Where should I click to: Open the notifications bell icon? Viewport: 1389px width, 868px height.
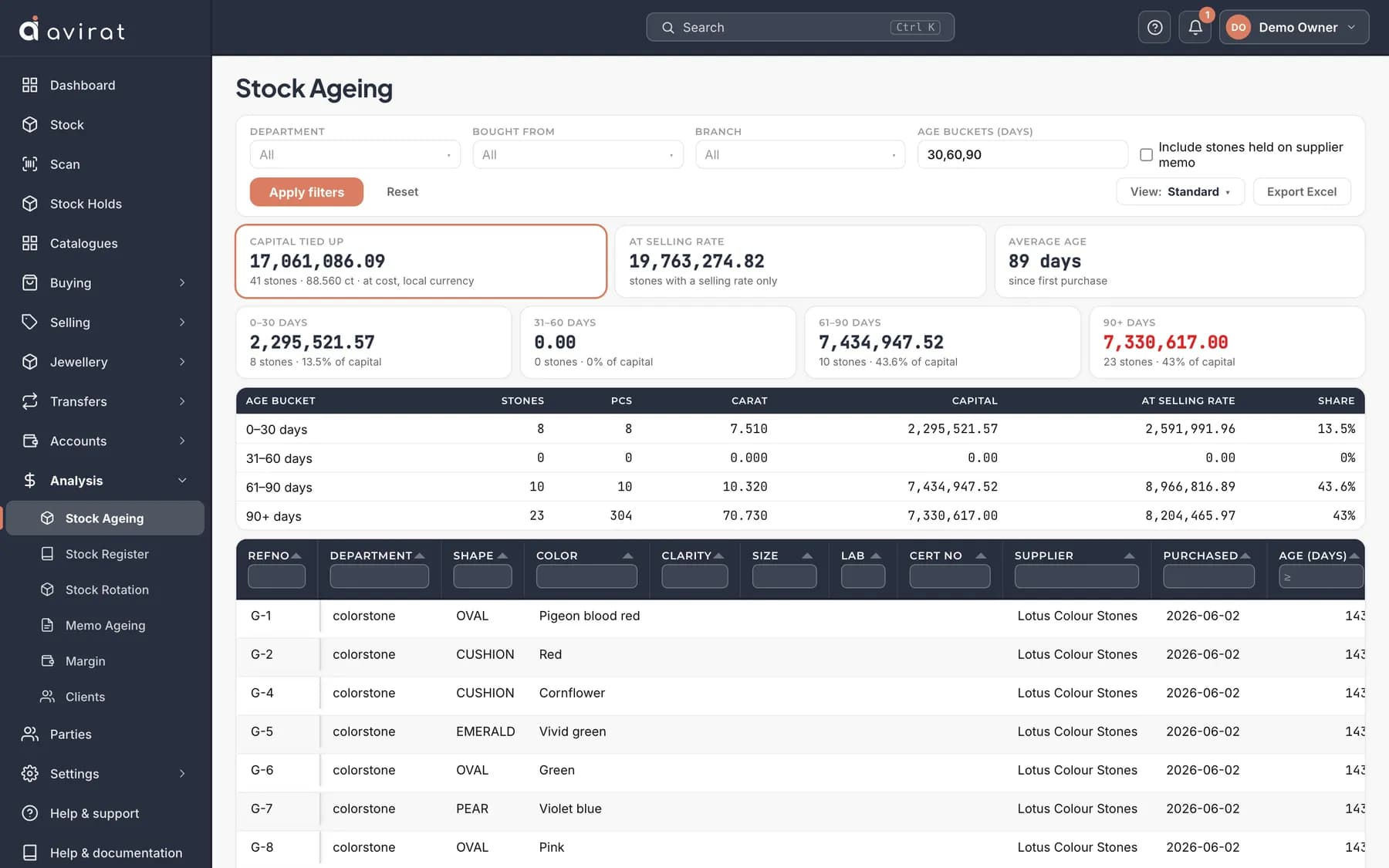point(1195,27)
